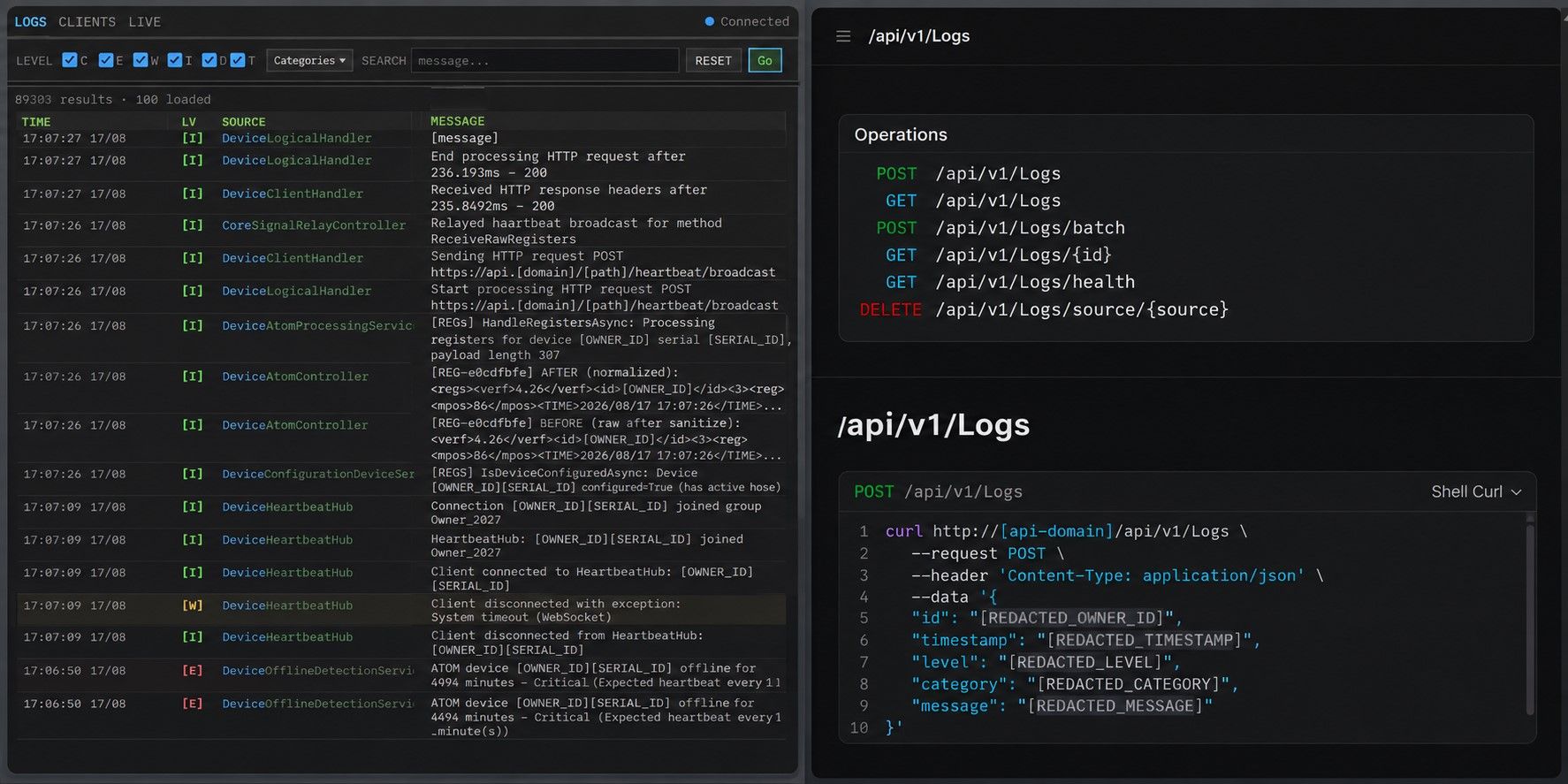Open the Shell Curl language dropdown
This screenshot has width=1568, height=784.
click(x=1476, y=491)
